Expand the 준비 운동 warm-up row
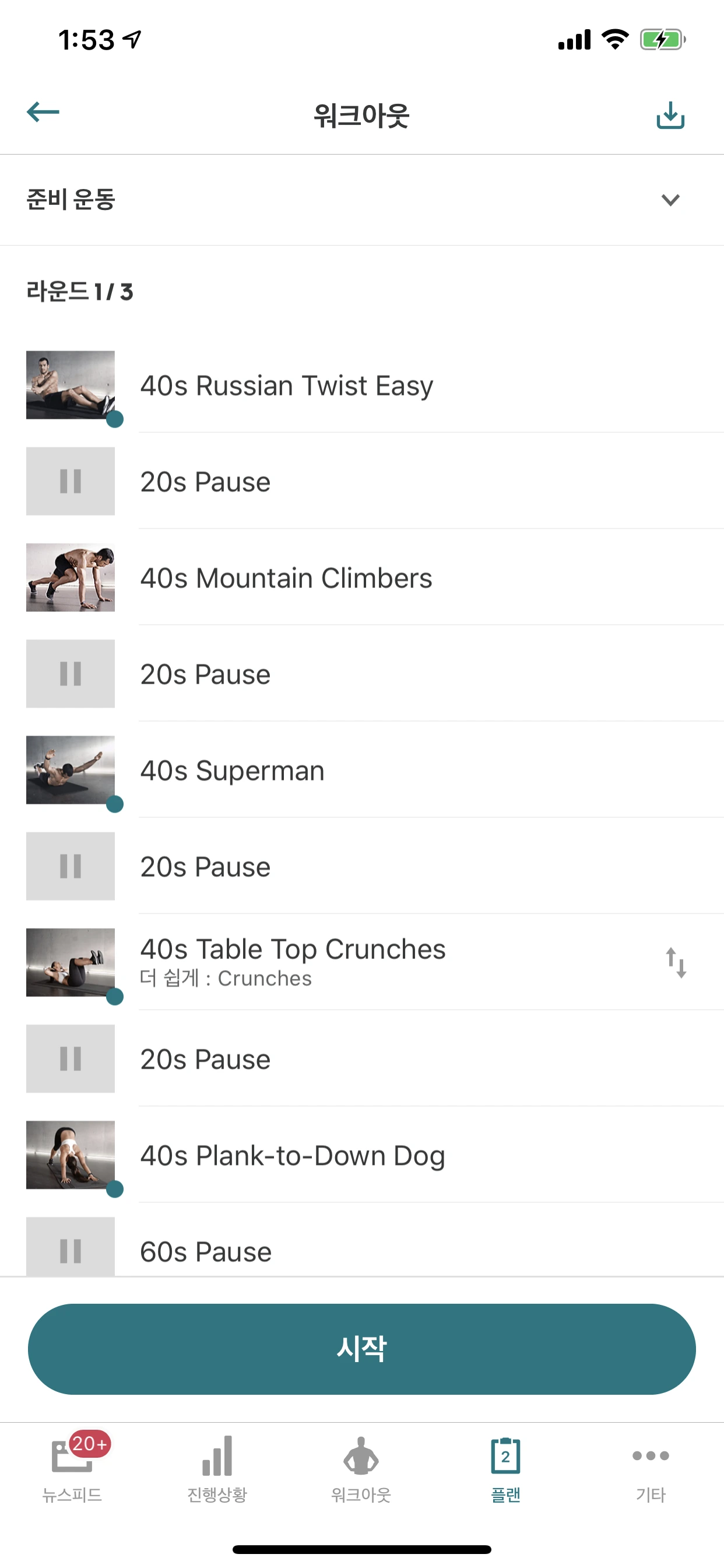Viewport: 724px width, 1568px height. 304,199
